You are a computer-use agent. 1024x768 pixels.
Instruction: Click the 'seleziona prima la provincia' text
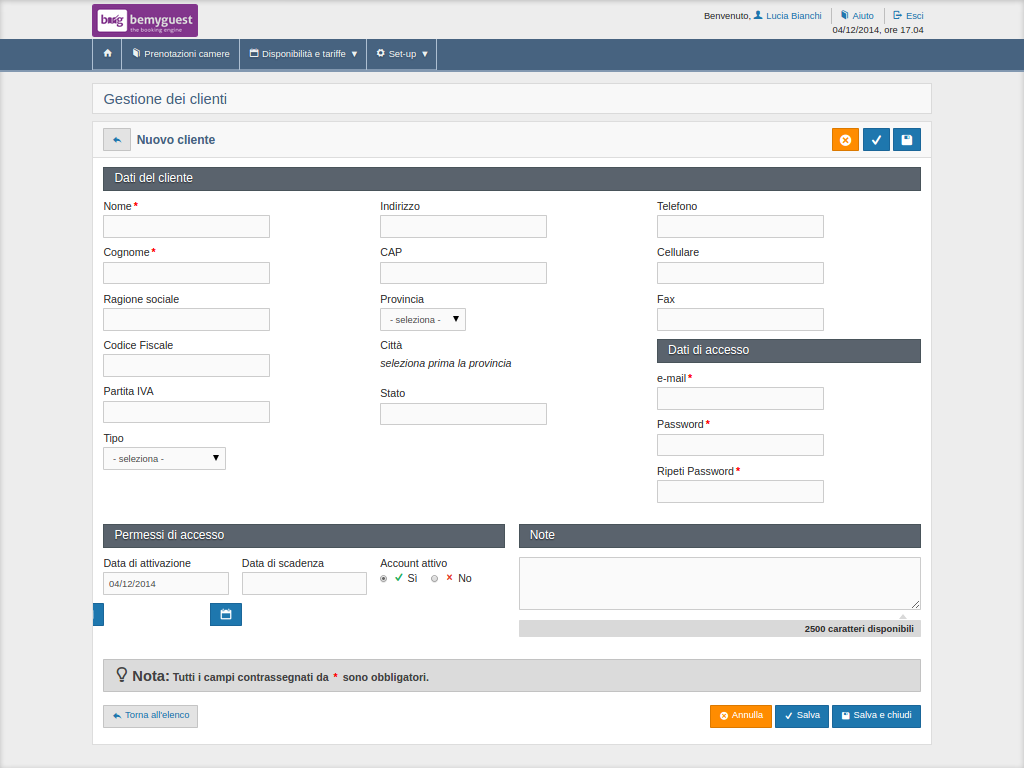click(x=445, y=363)
